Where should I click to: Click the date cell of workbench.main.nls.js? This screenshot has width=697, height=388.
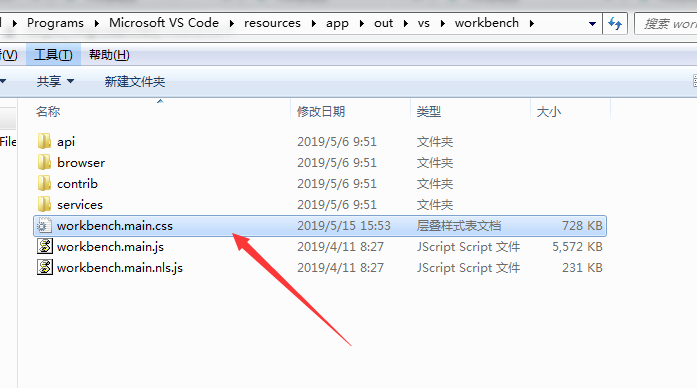(x=340, y=268)
